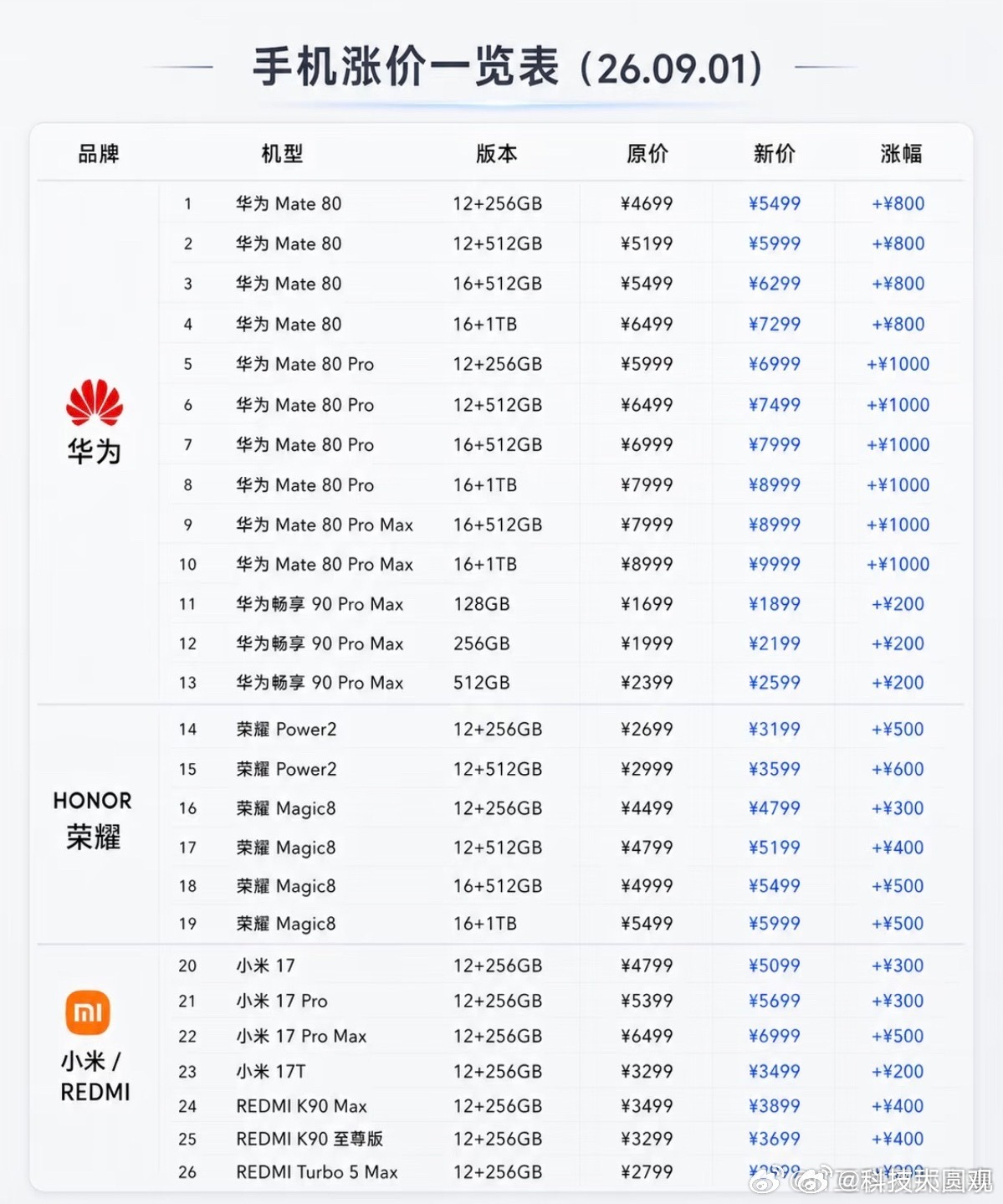Click new price ¥3199

pos(775,729)
